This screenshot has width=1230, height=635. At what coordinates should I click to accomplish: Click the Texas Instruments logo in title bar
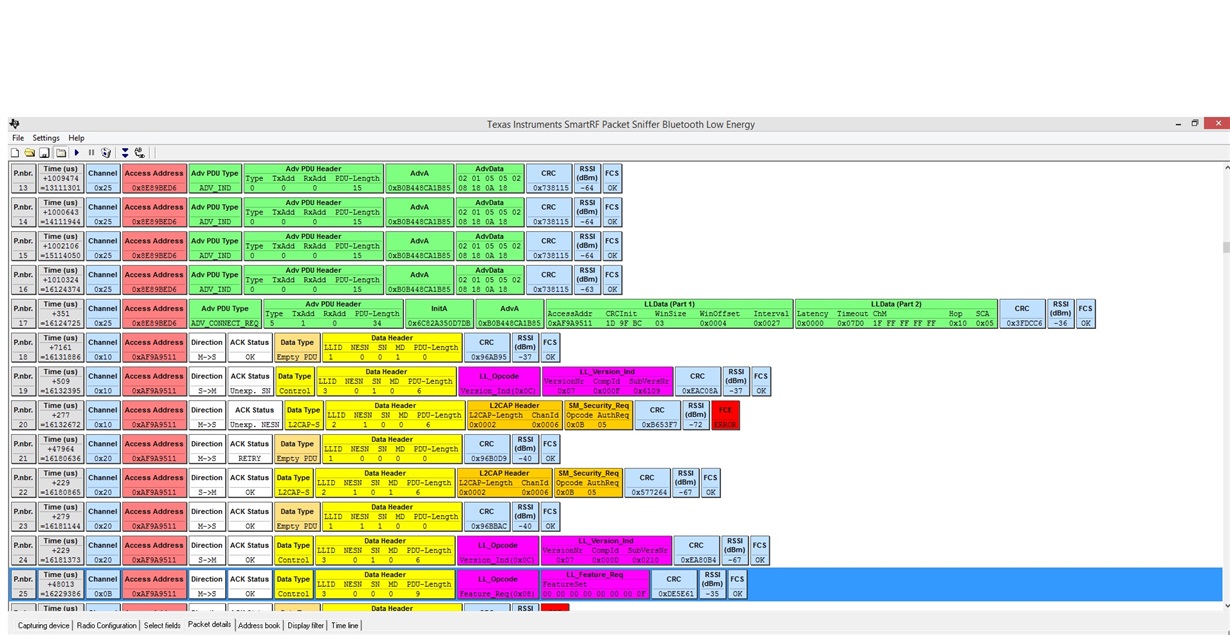(14, 124)
